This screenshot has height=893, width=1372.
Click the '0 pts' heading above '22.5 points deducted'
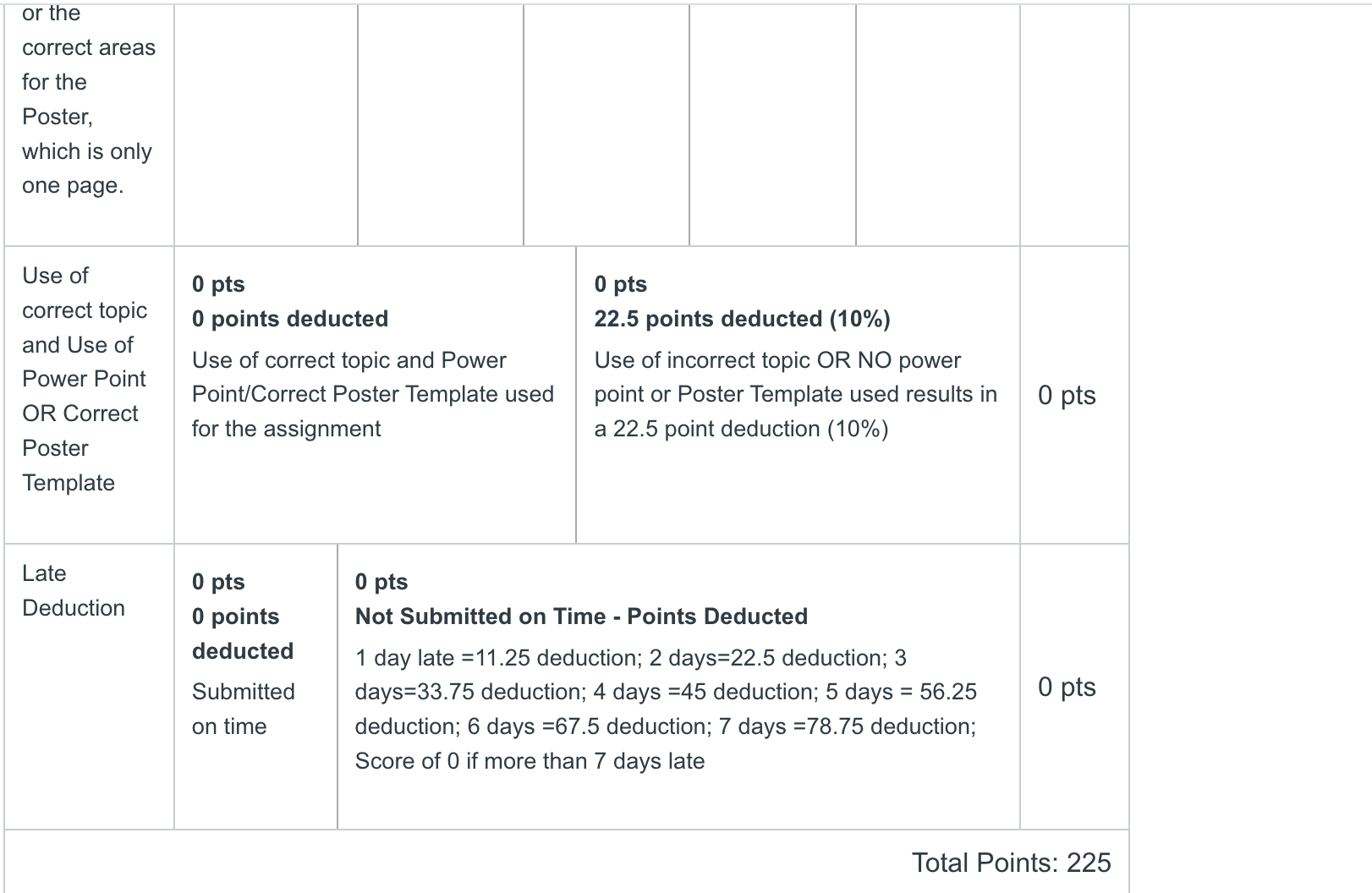click(x=621, y=284)
